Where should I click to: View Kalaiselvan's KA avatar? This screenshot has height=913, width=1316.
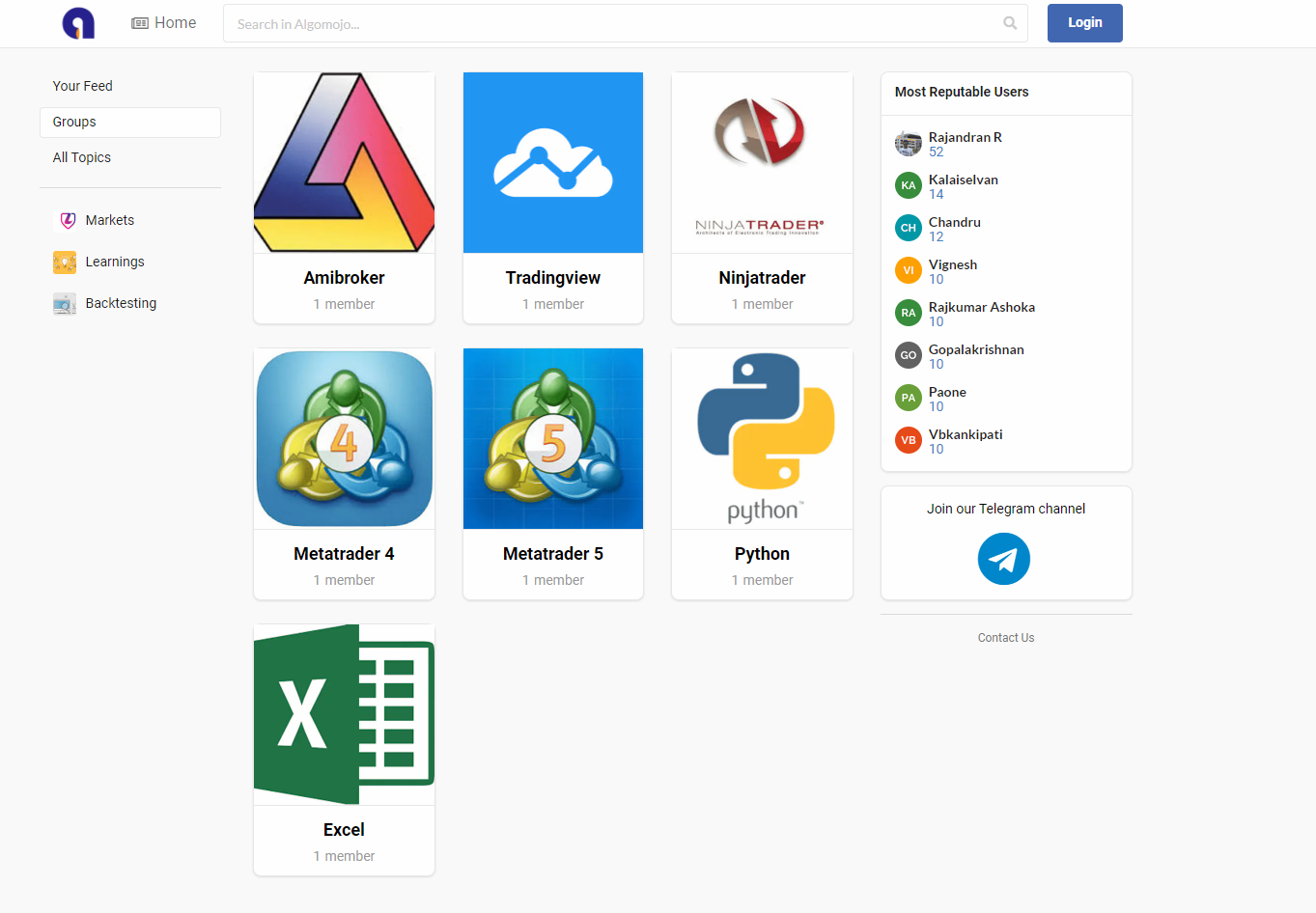(x=909, y=185)
